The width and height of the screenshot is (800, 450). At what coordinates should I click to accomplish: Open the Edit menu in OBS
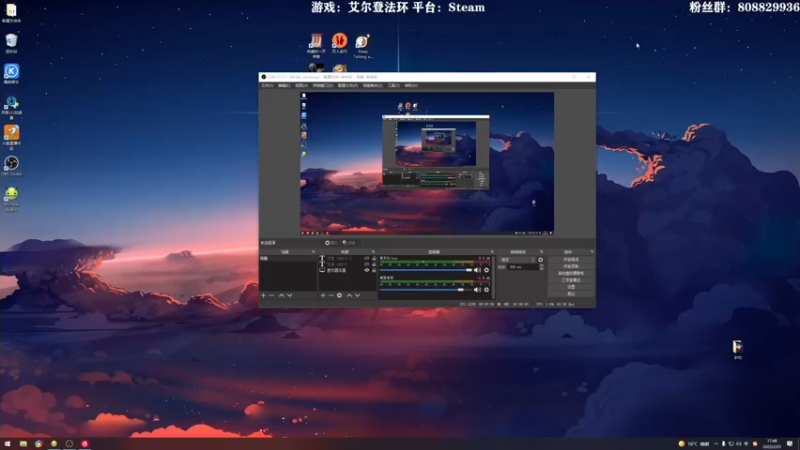coord(284,86)
